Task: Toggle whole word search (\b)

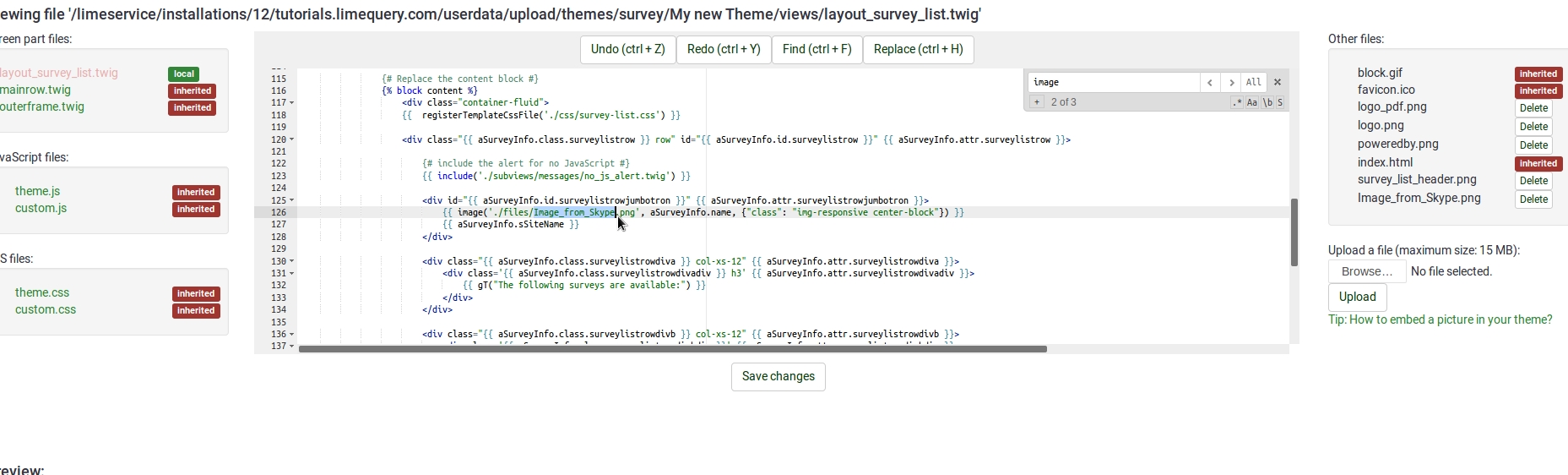Action: coord(1267,102)
